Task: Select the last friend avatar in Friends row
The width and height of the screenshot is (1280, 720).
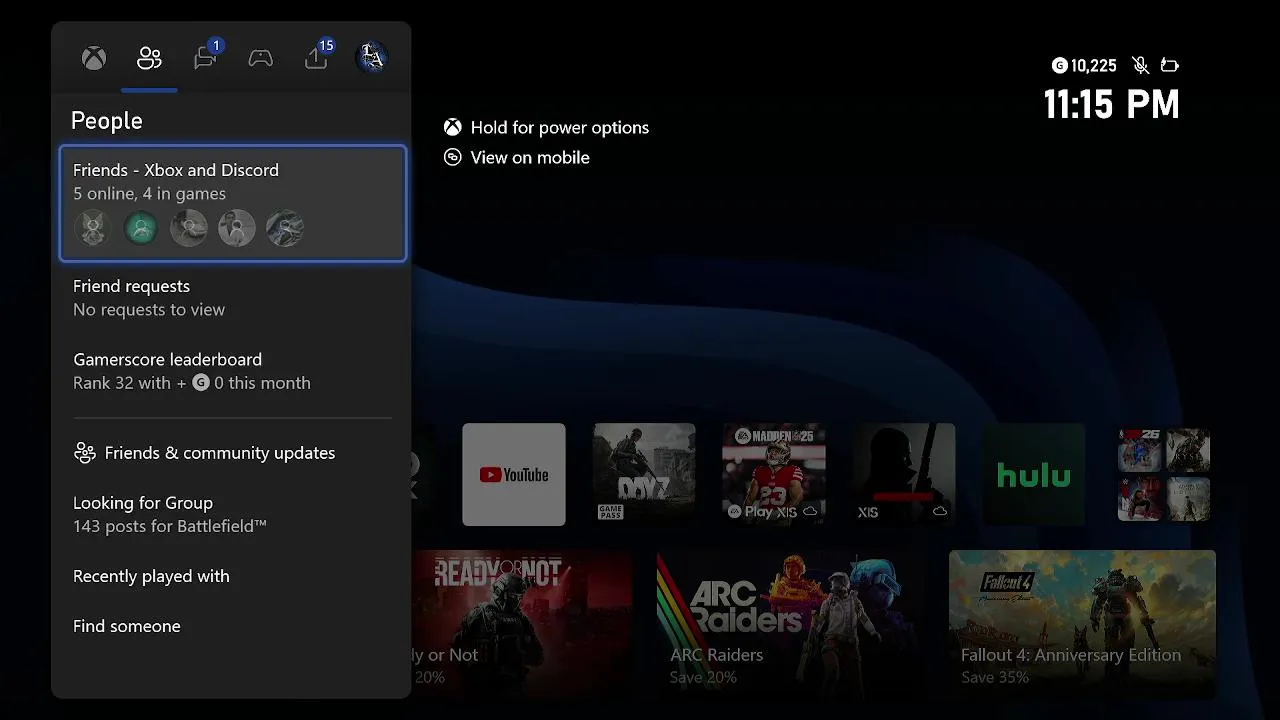Action: 285,229
